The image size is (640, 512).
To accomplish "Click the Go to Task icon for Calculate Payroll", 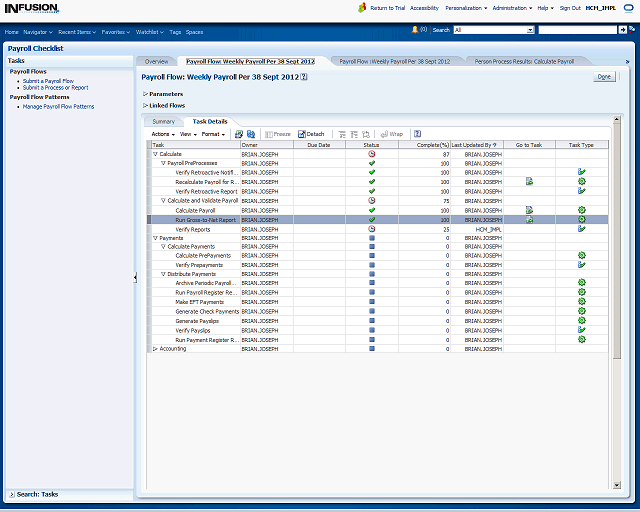I will [529, 210].
